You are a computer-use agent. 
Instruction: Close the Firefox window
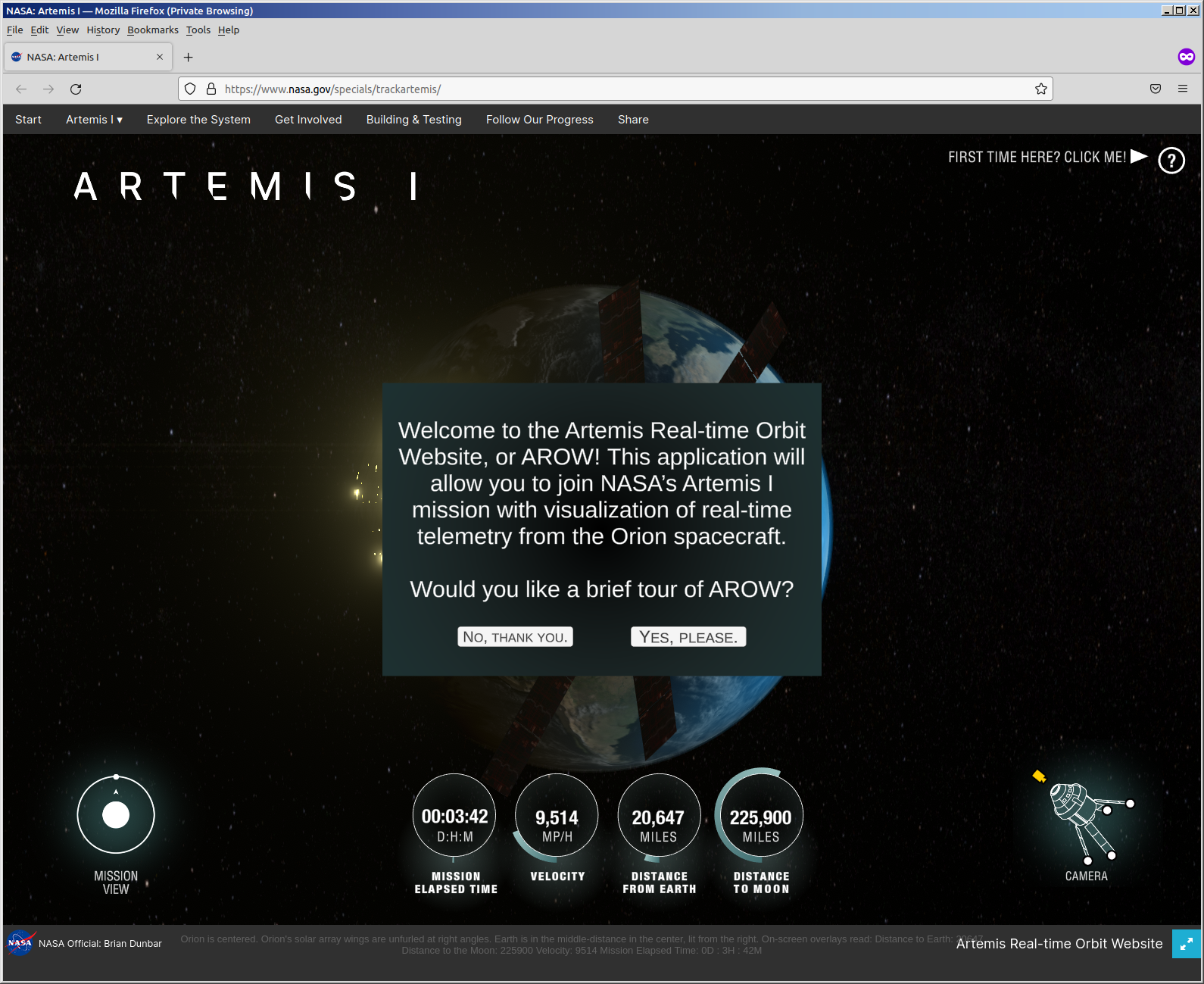[1192, 11]
